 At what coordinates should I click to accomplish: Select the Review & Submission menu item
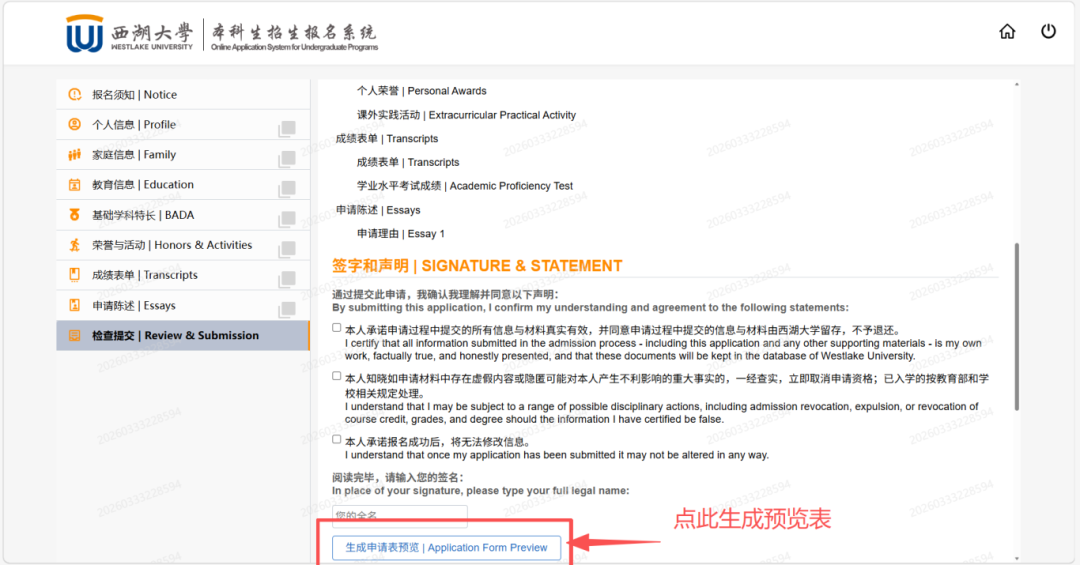pos(175,336)
